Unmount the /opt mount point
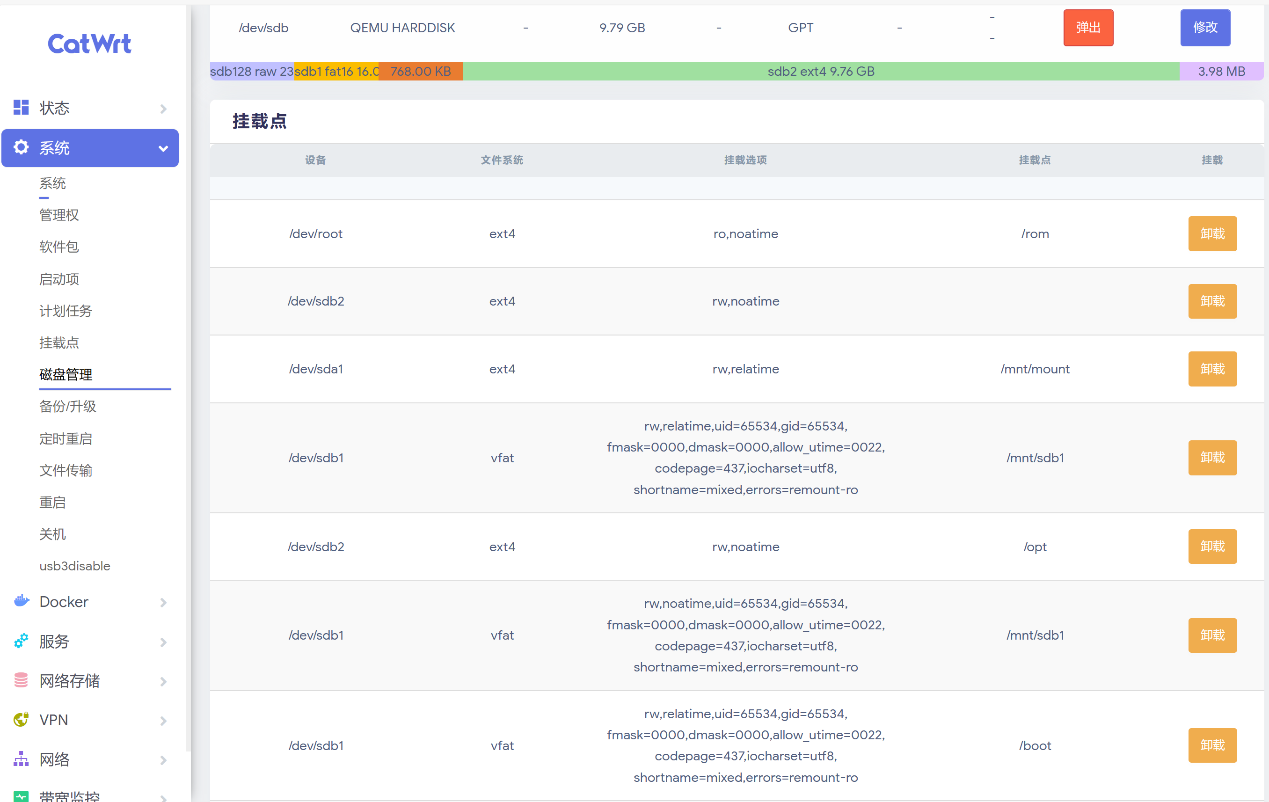 (1212, 547)
